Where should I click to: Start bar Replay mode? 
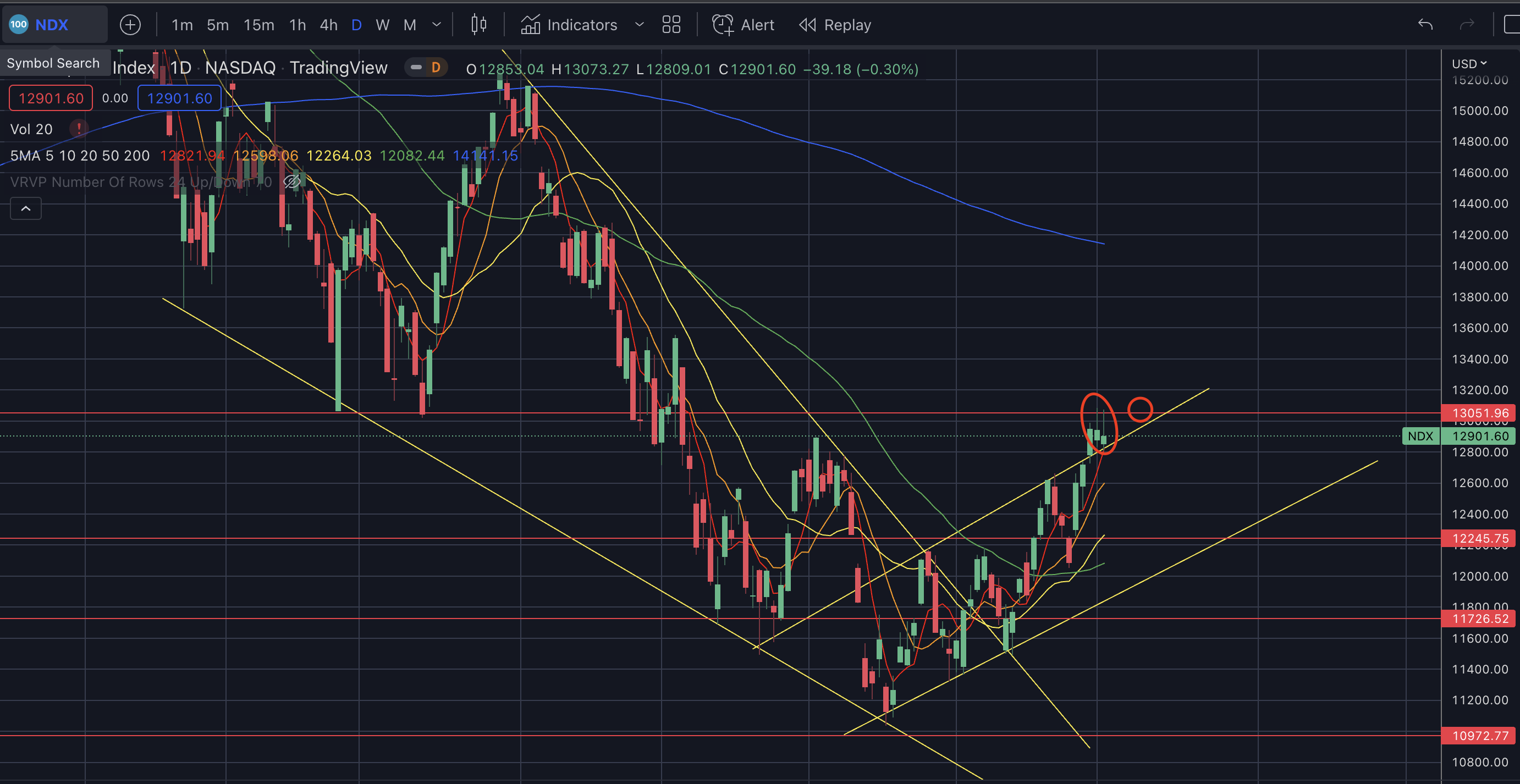(x=835, y=25)
